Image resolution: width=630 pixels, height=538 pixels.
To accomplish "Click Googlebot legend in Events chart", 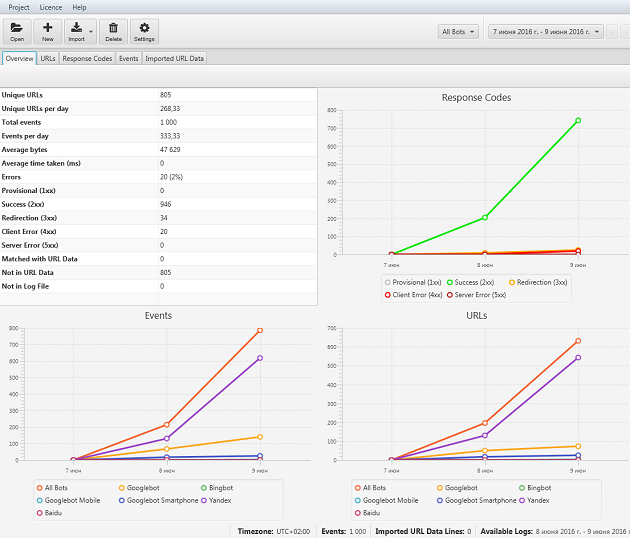I will (x=139, y=488).
